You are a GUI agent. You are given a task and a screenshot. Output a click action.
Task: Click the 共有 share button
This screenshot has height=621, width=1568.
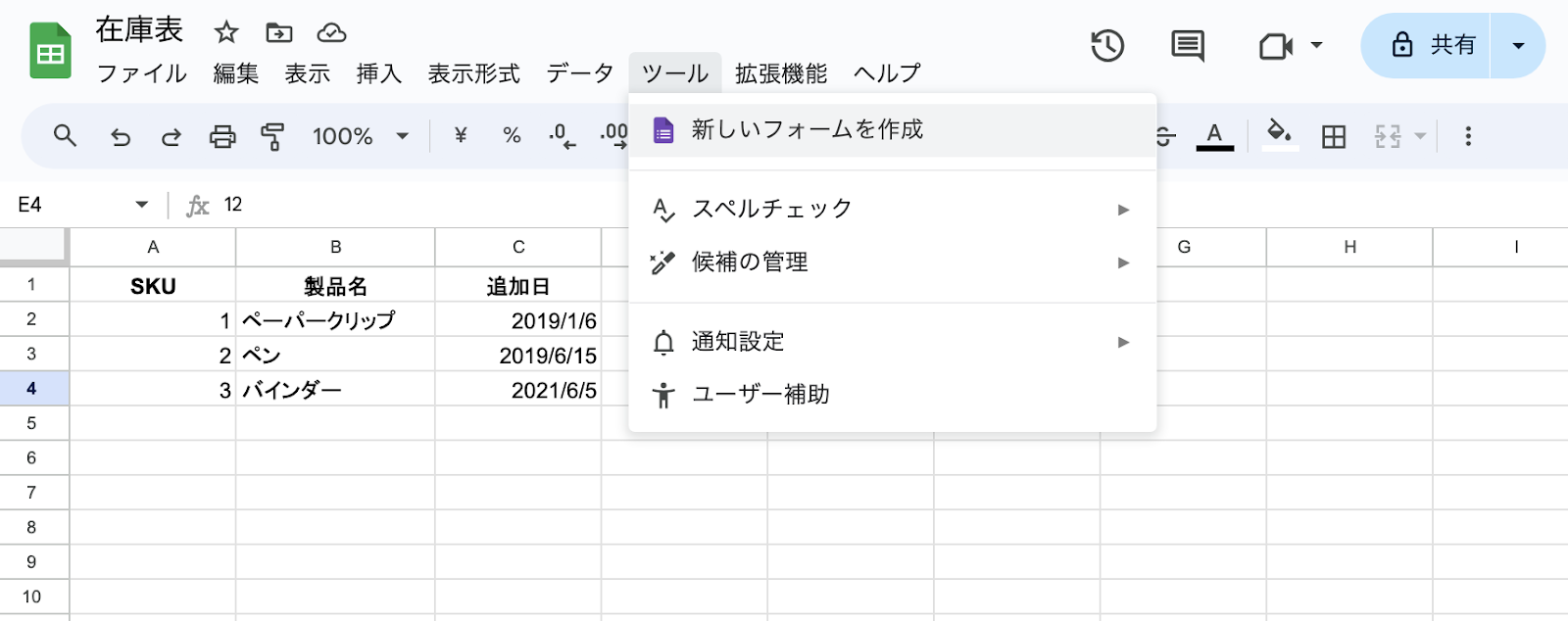point(1432,45)
